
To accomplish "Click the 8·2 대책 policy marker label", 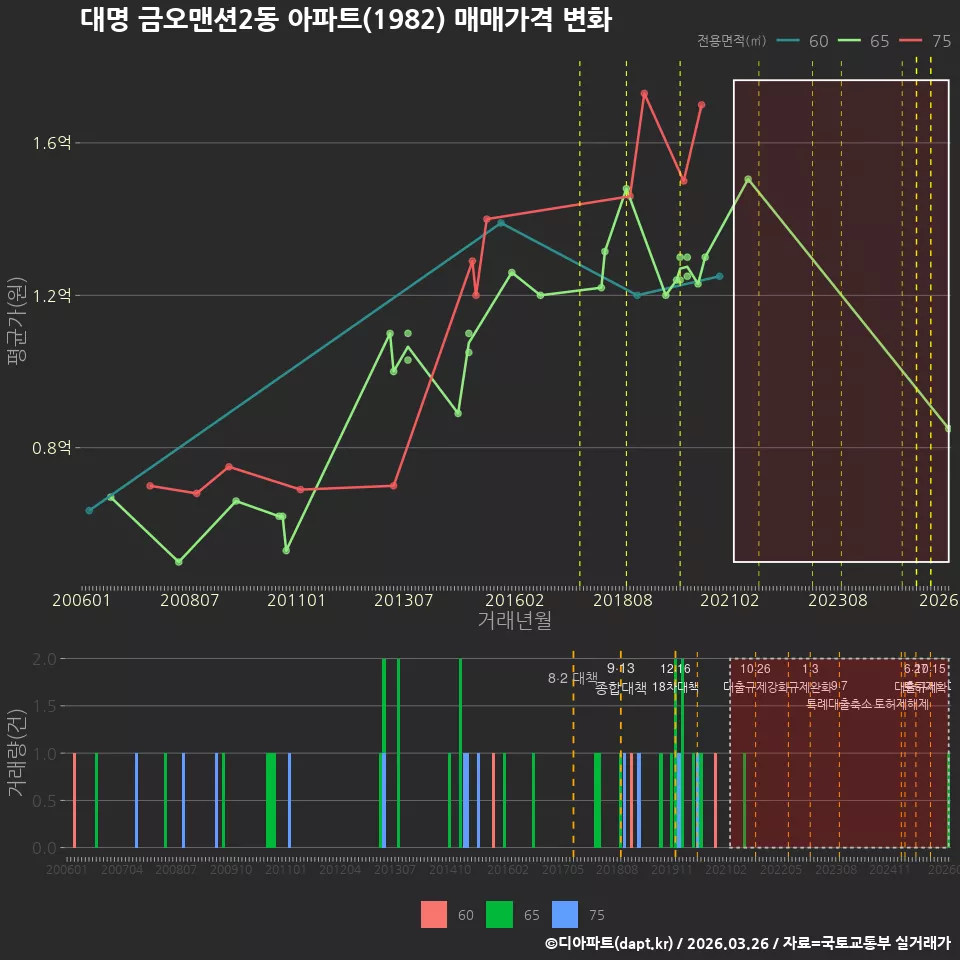I will (x=572, y=678).
